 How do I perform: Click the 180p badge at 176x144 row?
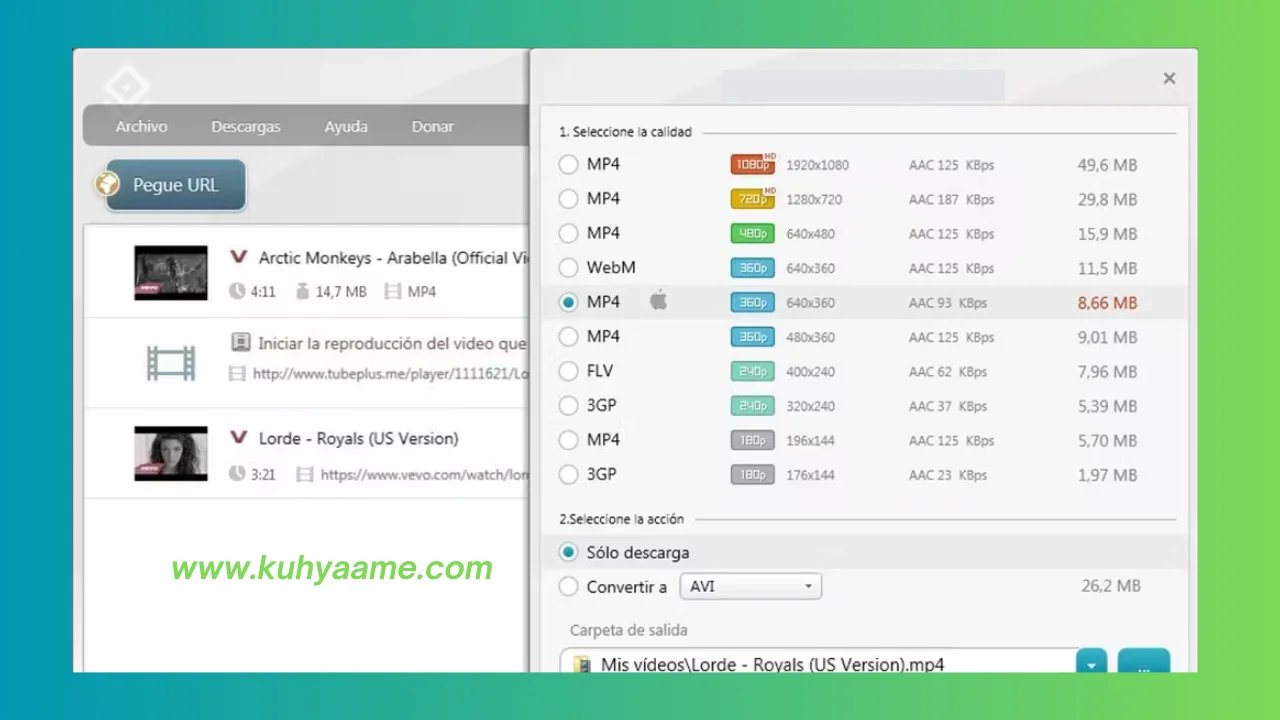pos(753,475)
